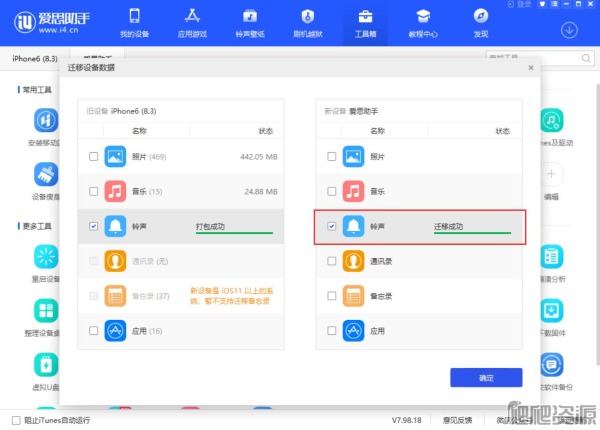Viewport: 600px width, 430px height.
Task: Open the 发现 compass icon
Action: tap(481, 16)
